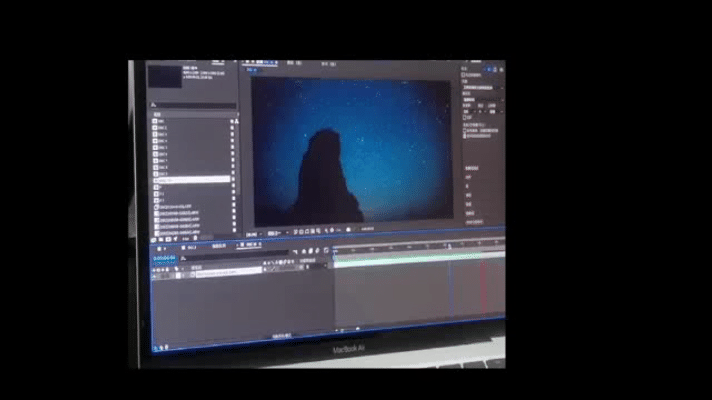Click the motion blur icon in timeline header
Screen dimensions: 712x400
[x=318, y=250]
